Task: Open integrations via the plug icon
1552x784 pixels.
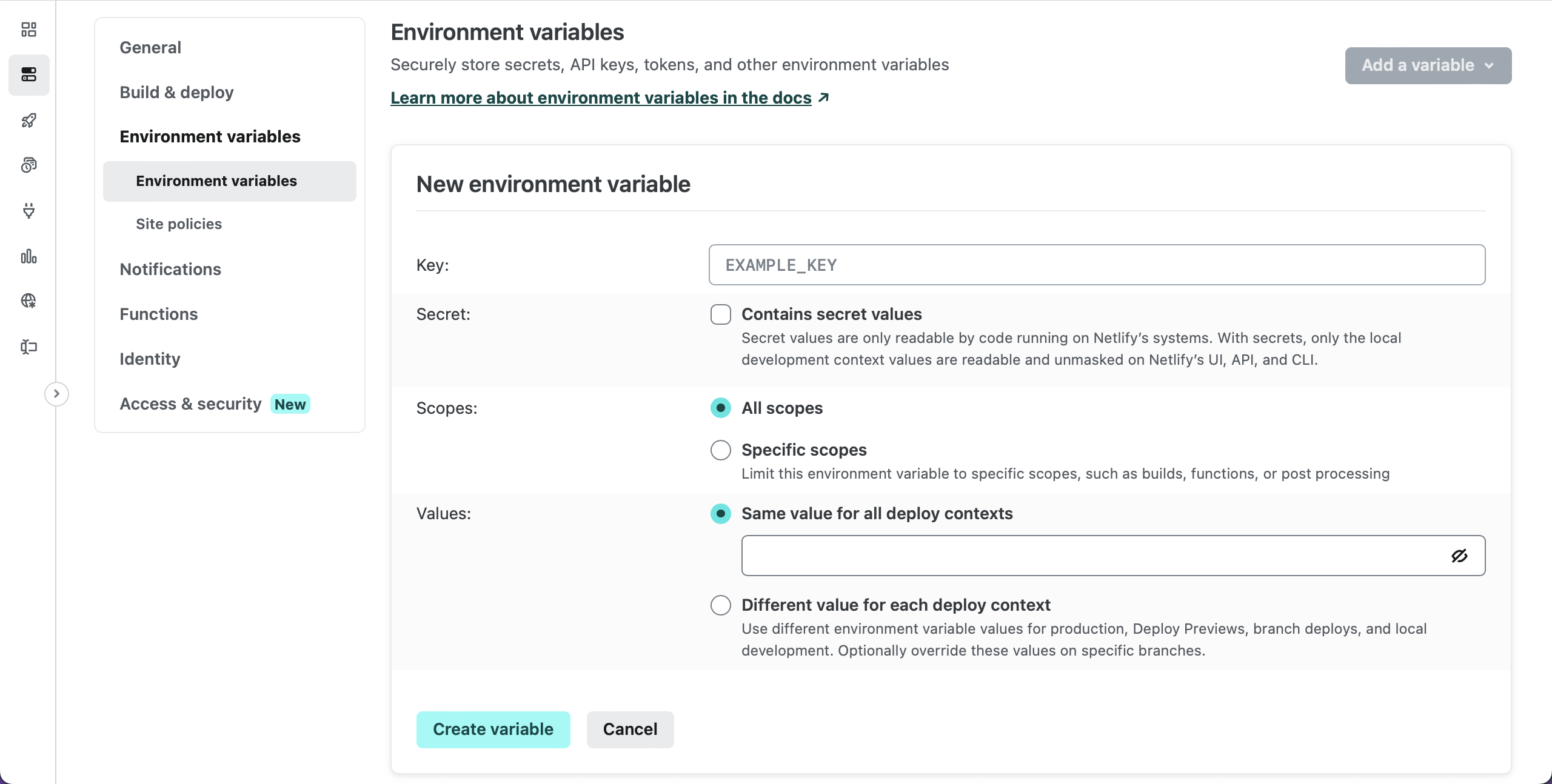Action: 28,210
